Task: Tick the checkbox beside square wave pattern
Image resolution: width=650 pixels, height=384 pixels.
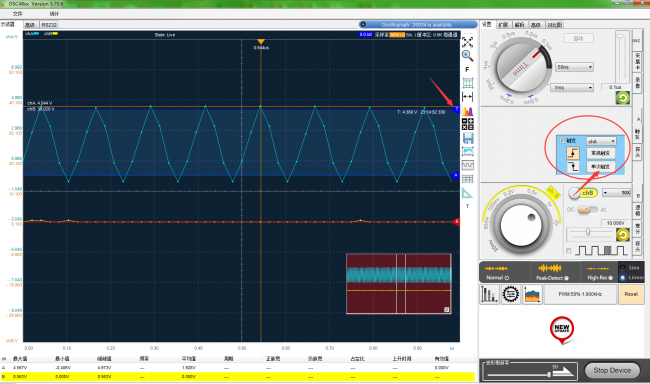Action: (569, 251)
